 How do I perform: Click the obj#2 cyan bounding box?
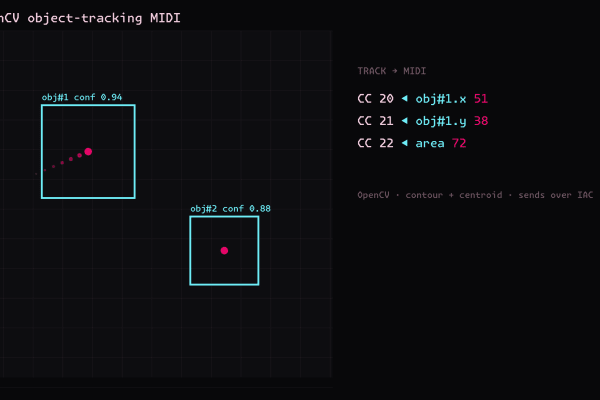pyautogui.click(x=224, y=251)
